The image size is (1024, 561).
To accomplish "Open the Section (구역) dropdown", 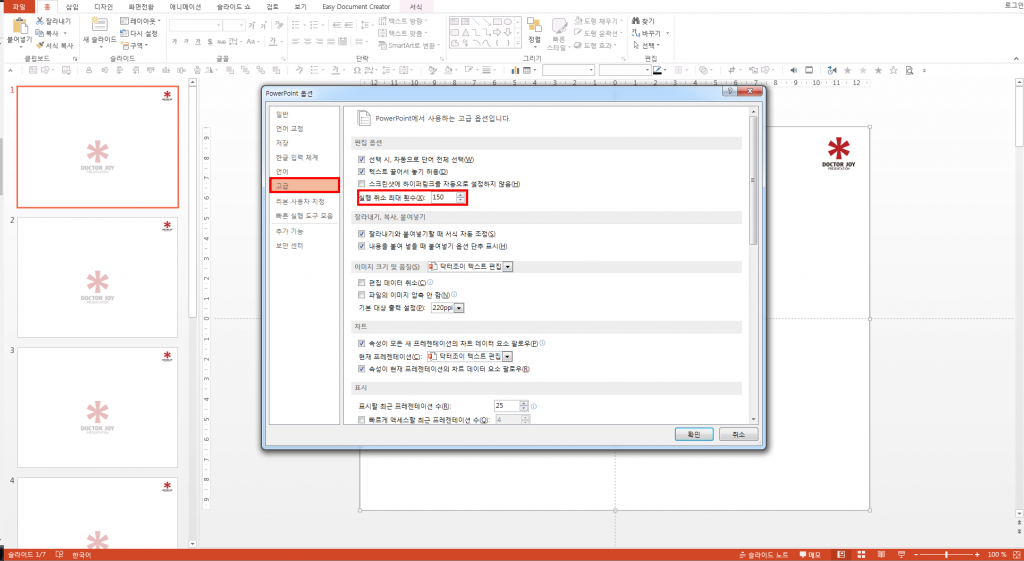I will [135, 46].
